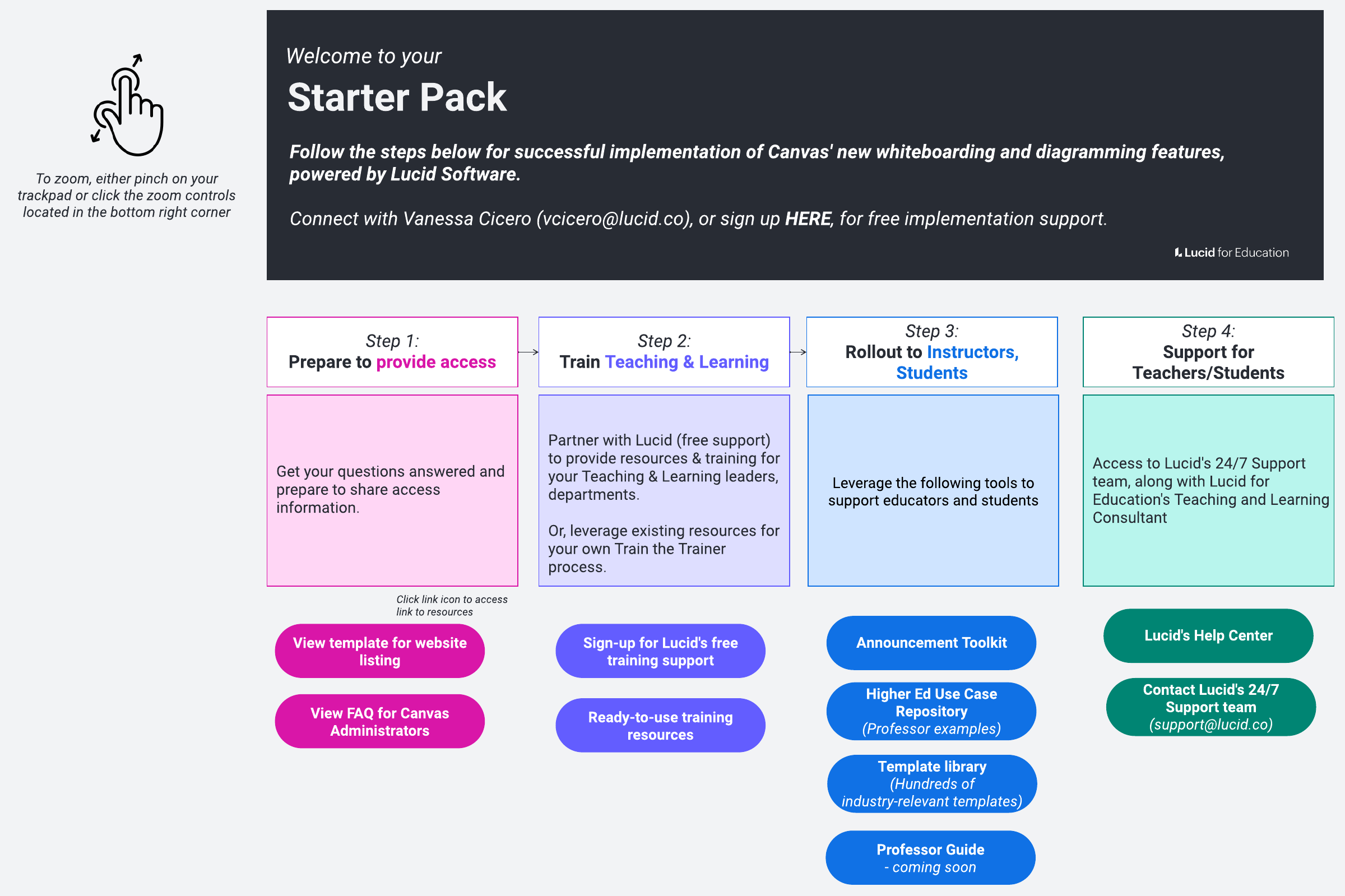Click the Starter Pack title heading
Viewport: 1345px width, 896px height.
click(x=397, y=97)
